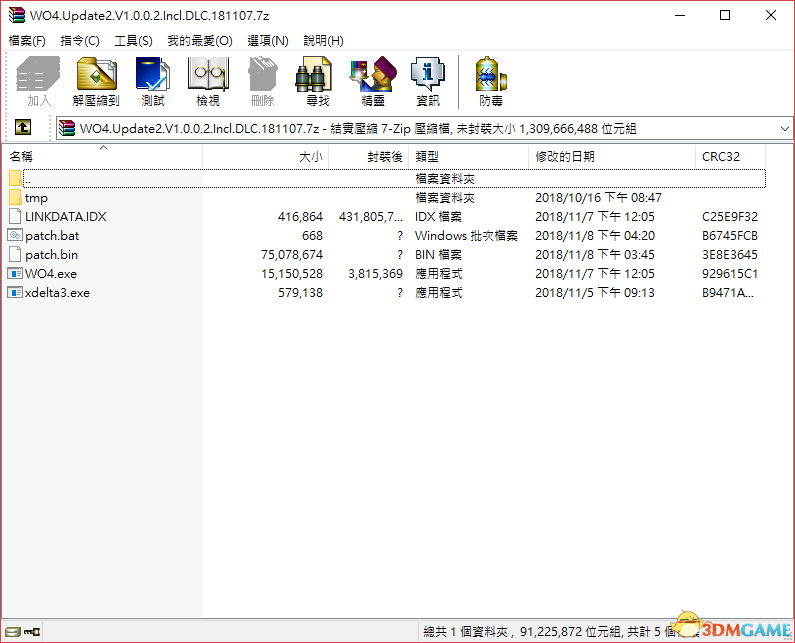Select the xdelta3.exe application icon
The width and height of the screenshot is (795, 643).
click(15, 293)
